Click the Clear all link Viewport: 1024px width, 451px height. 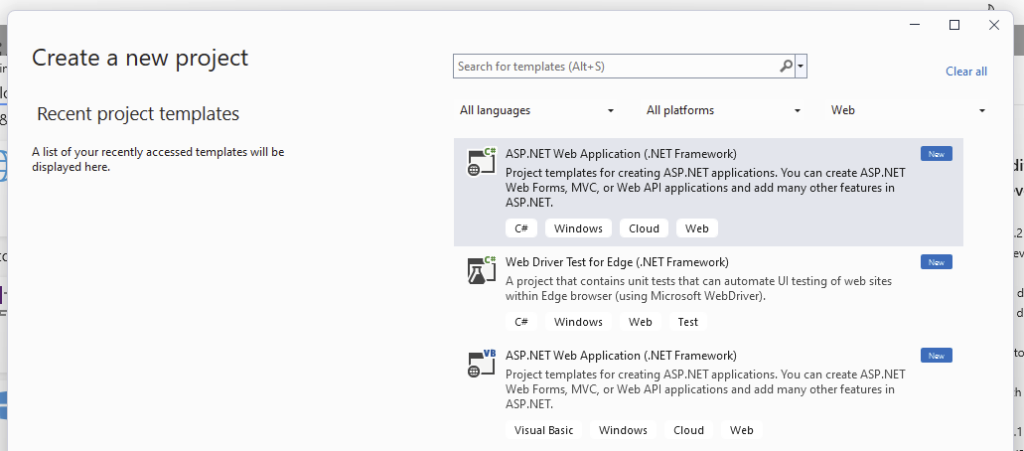pos(966,71)
